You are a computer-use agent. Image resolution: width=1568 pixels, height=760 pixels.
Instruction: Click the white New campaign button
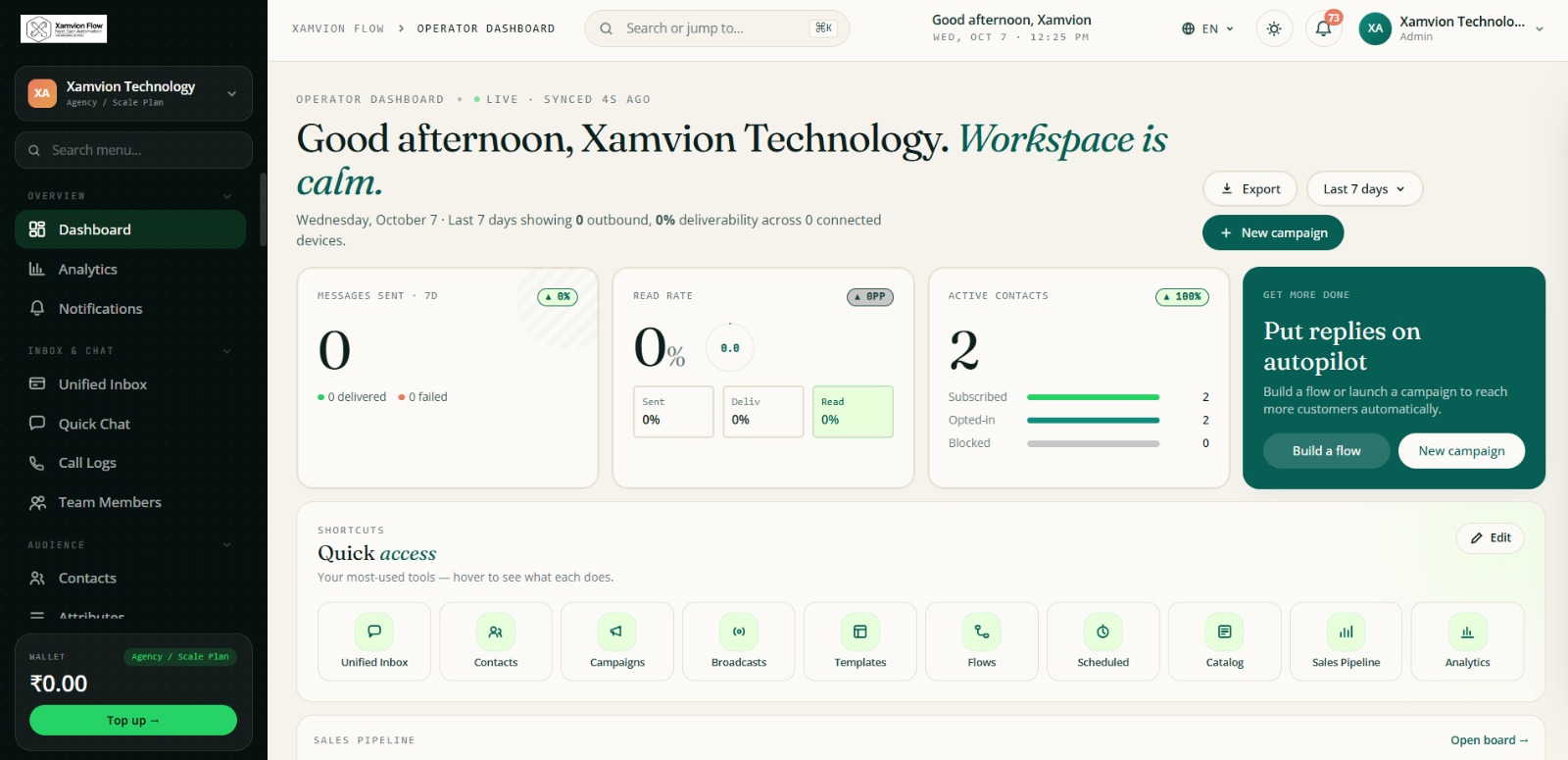pos(1461,451)
